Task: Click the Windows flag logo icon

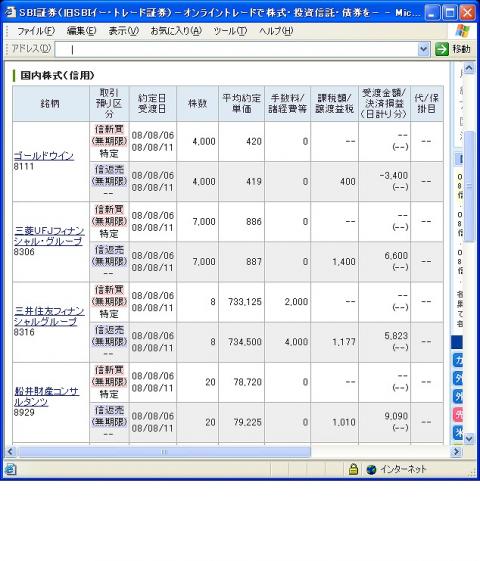Action: click(462, 31)
